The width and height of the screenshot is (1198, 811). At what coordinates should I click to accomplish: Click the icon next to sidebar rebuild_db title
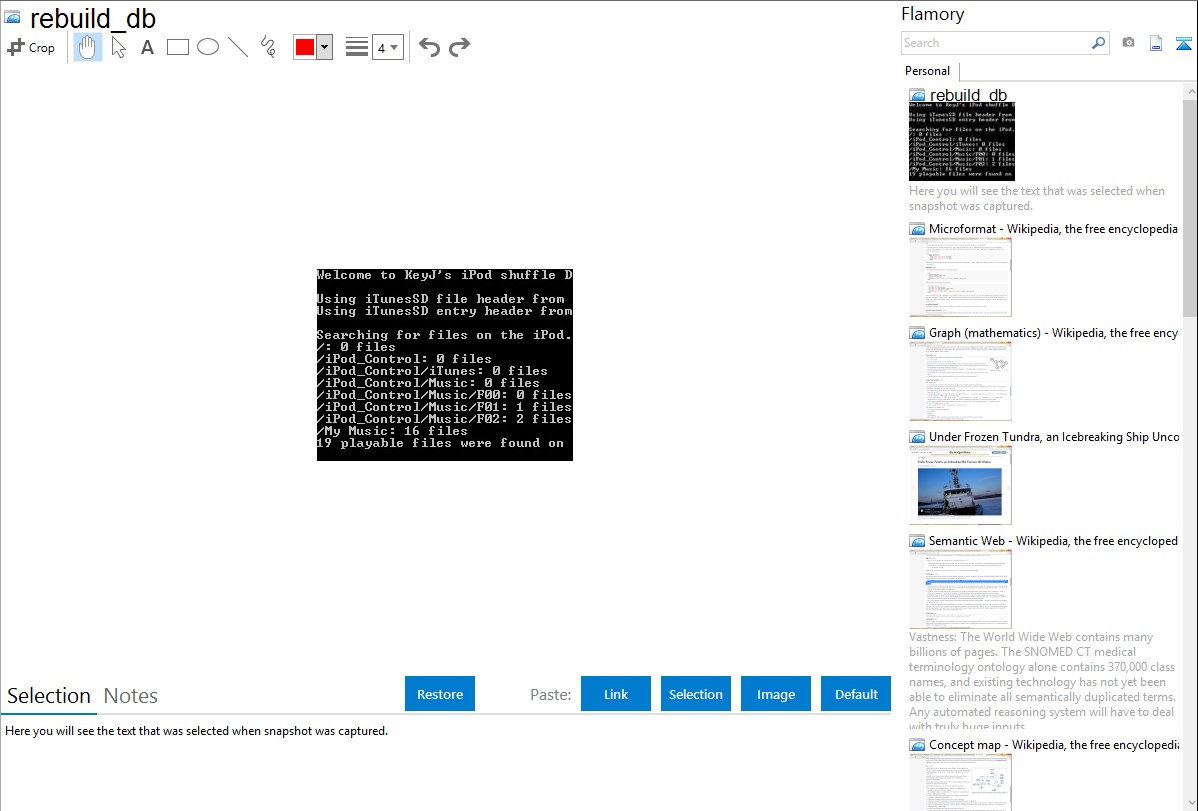click(x=918, y=96)
